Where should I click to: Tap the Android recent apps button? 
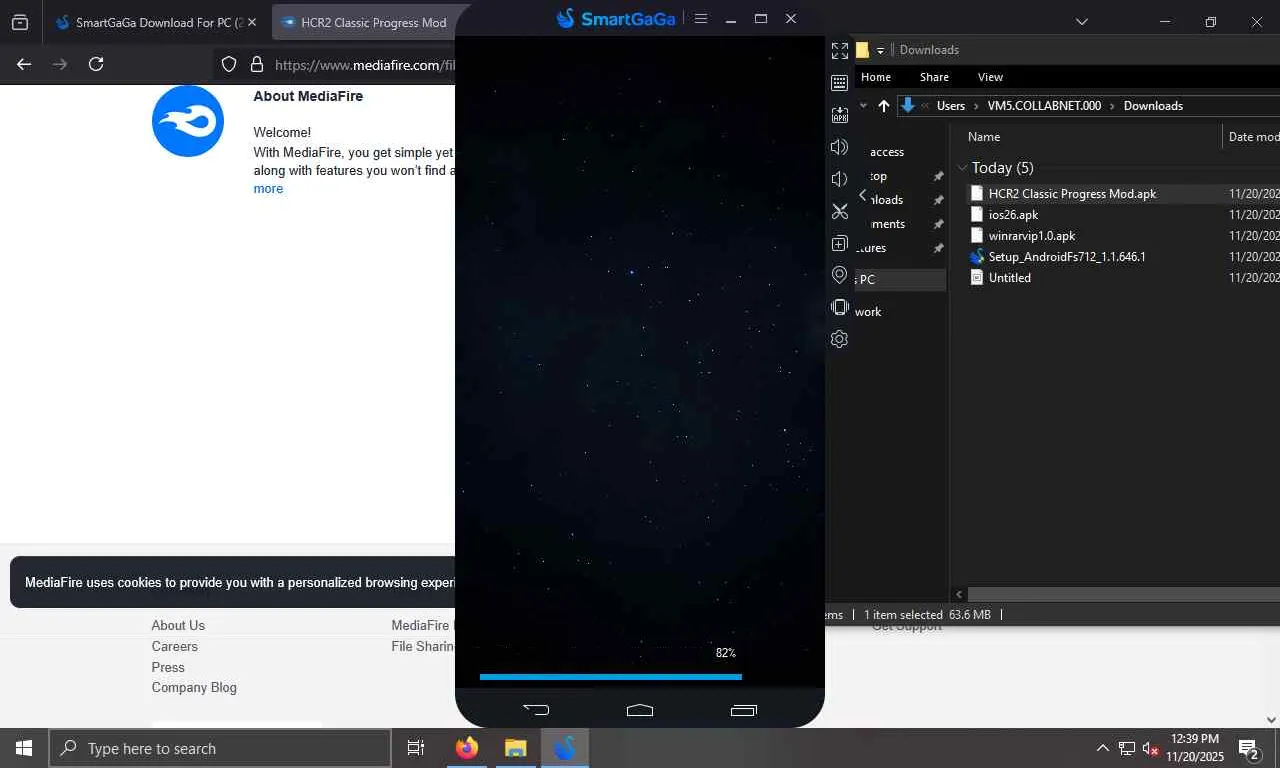tap(744, 710)
